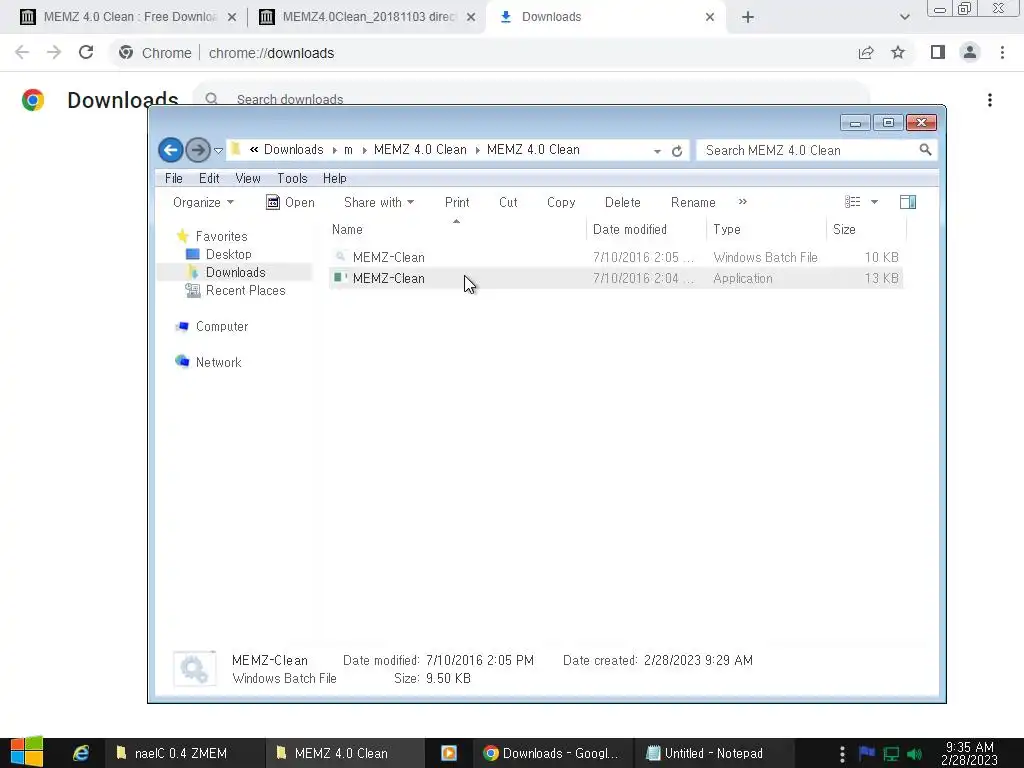Sort by the Size column header
Image resolution: width=1024 pixels, height=768 pixels.
pyautogui.click(x=867, y=229)
